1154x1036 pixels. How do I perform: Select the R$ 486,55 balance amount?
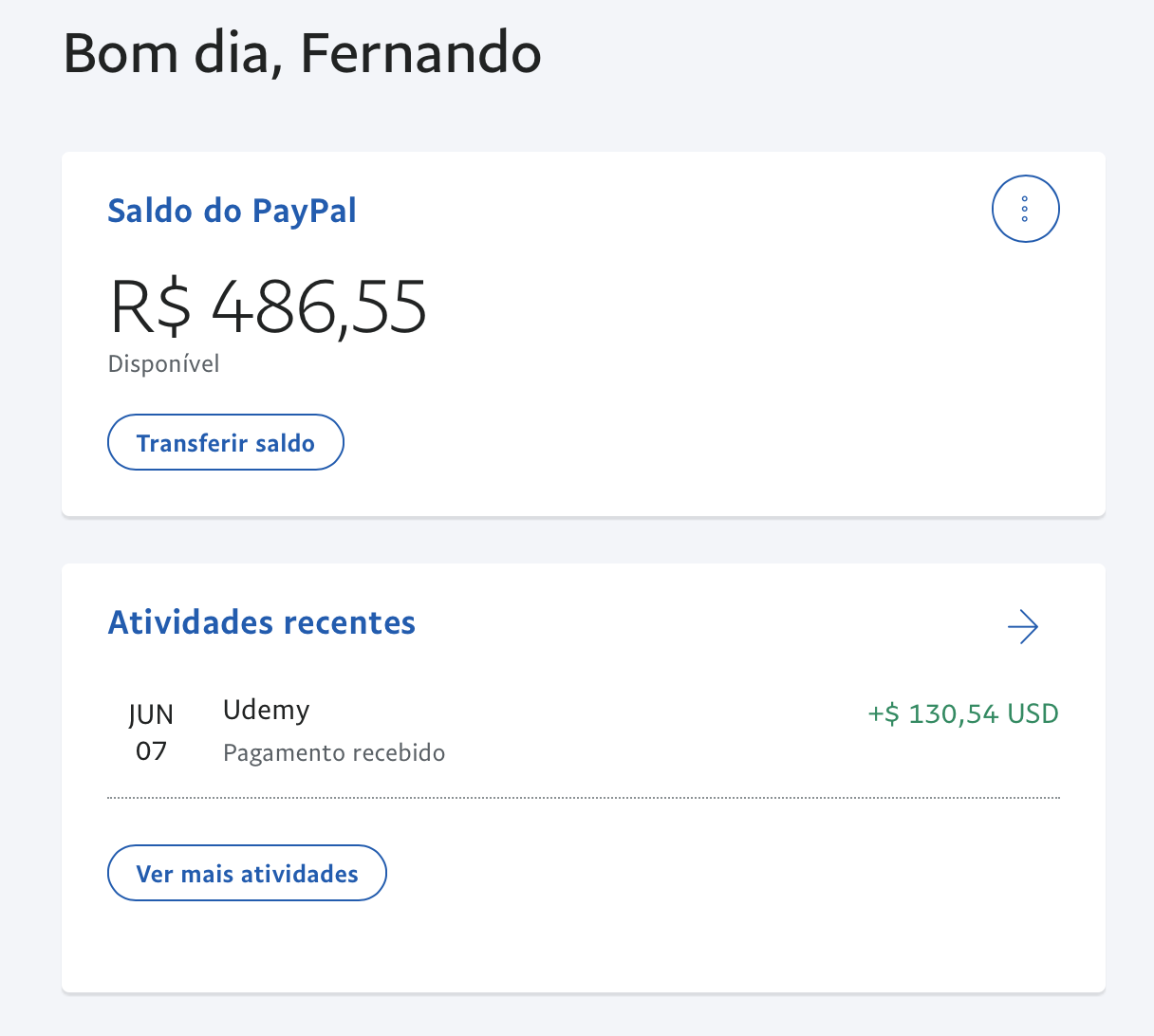click(268, 305)
